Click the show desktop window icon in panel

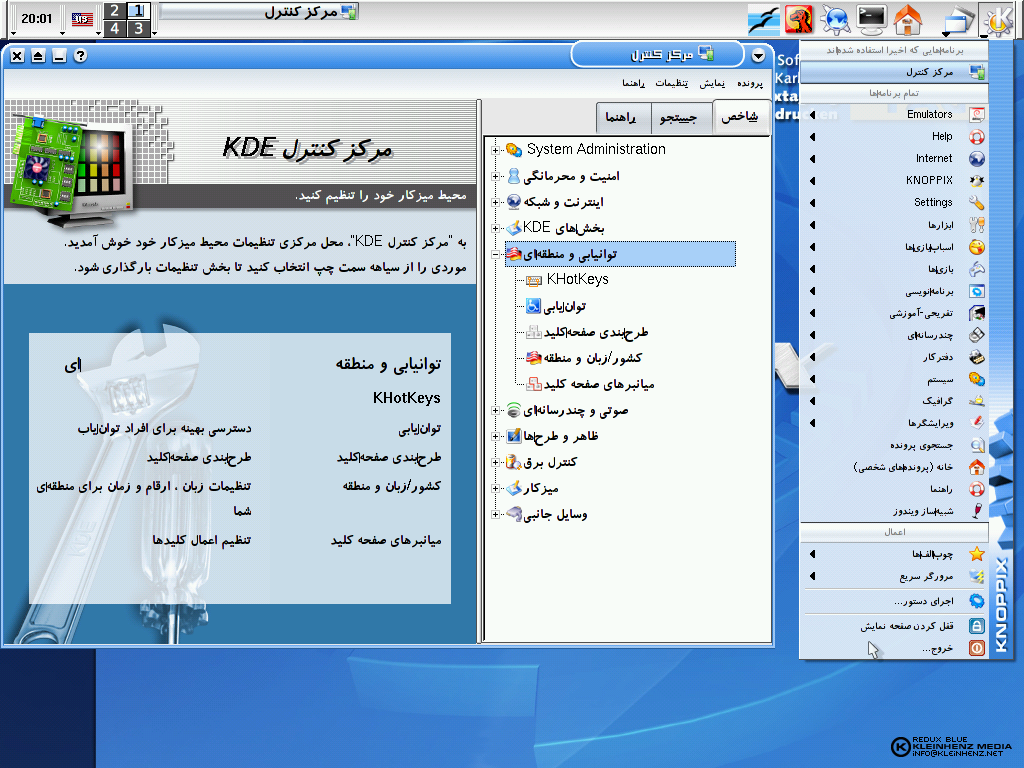click(x=959, y=20)
